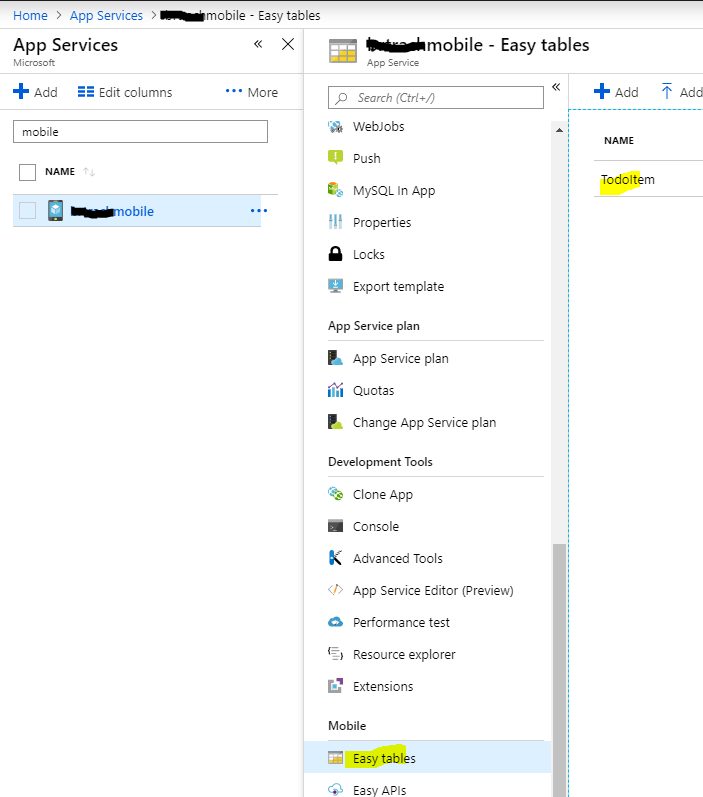Collapse the resource menu with double chevron
This screenshot has width=703, height=797.
tap(556, 87)
